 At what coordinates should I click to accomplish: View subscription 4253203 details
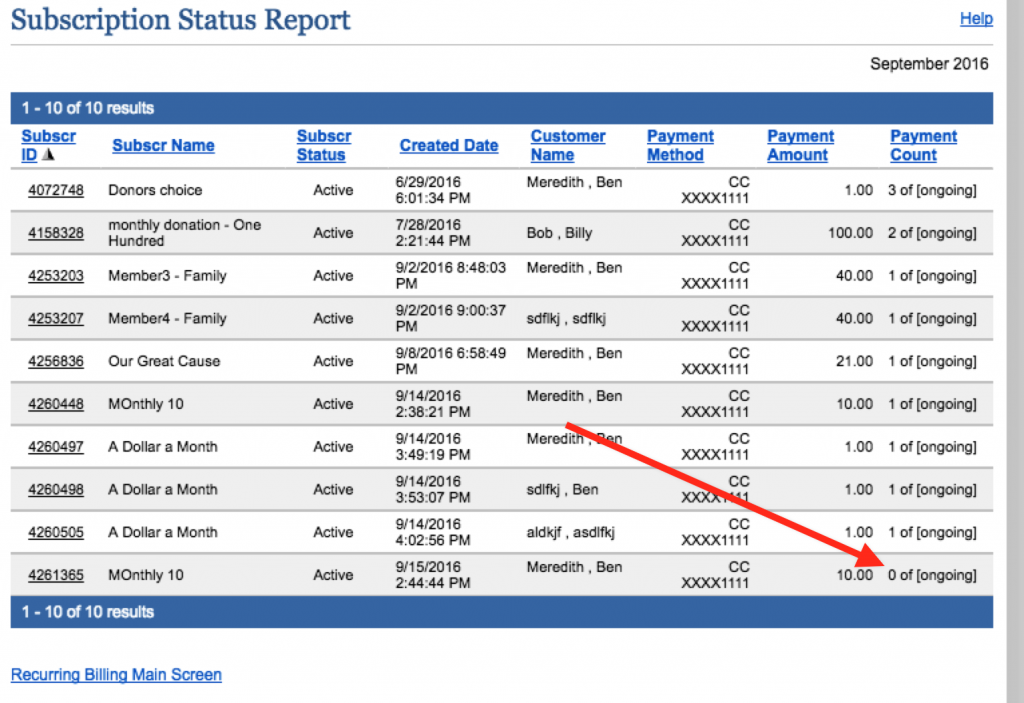(56, 276)
